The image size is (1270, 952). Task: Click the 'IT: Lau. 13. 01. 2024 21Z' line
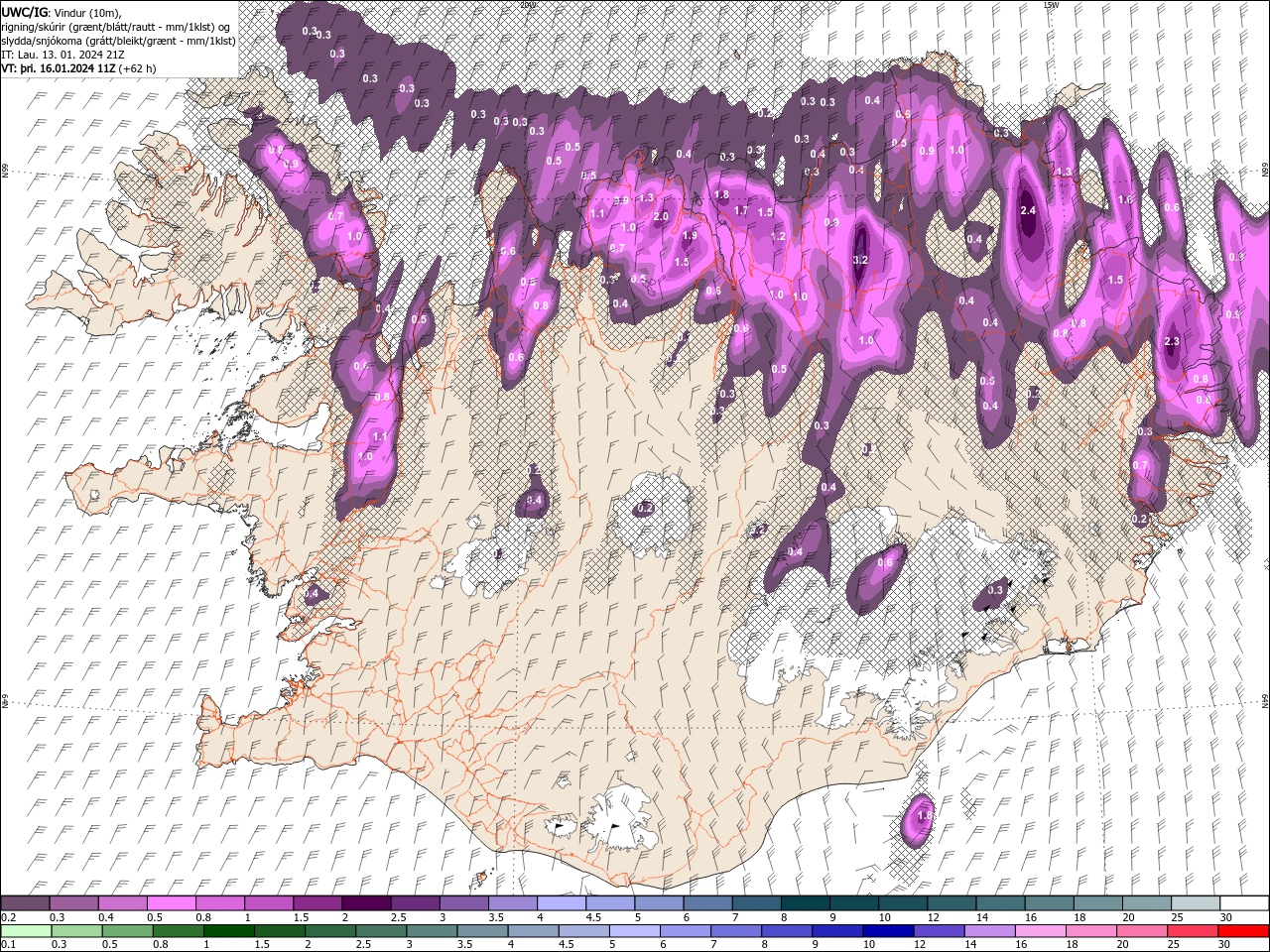(63, 55)
